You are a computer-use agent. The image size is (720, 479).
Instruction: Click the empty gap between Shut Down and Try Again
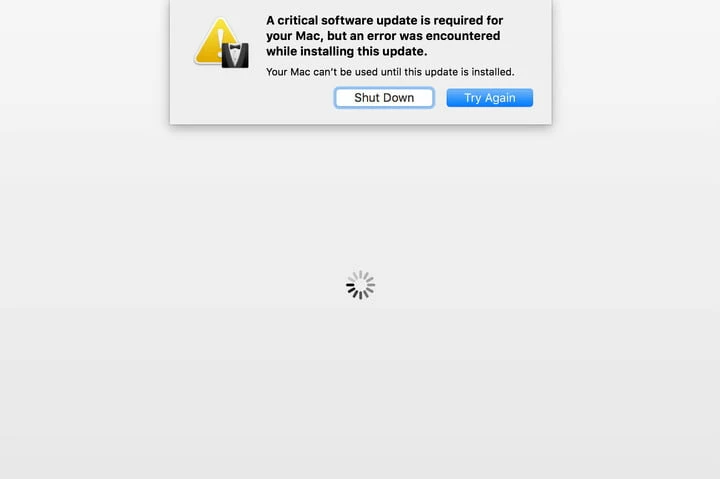440,98
